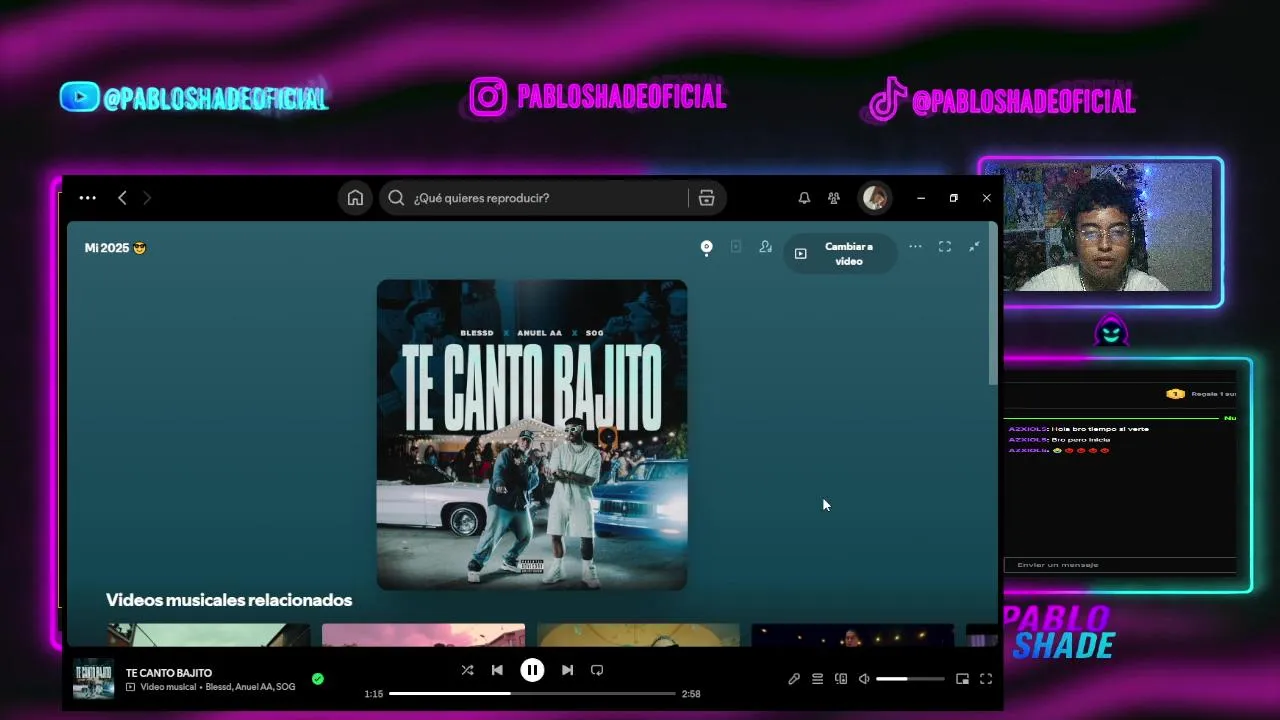Enter full screen from the player bar

[x=986, y=679]
